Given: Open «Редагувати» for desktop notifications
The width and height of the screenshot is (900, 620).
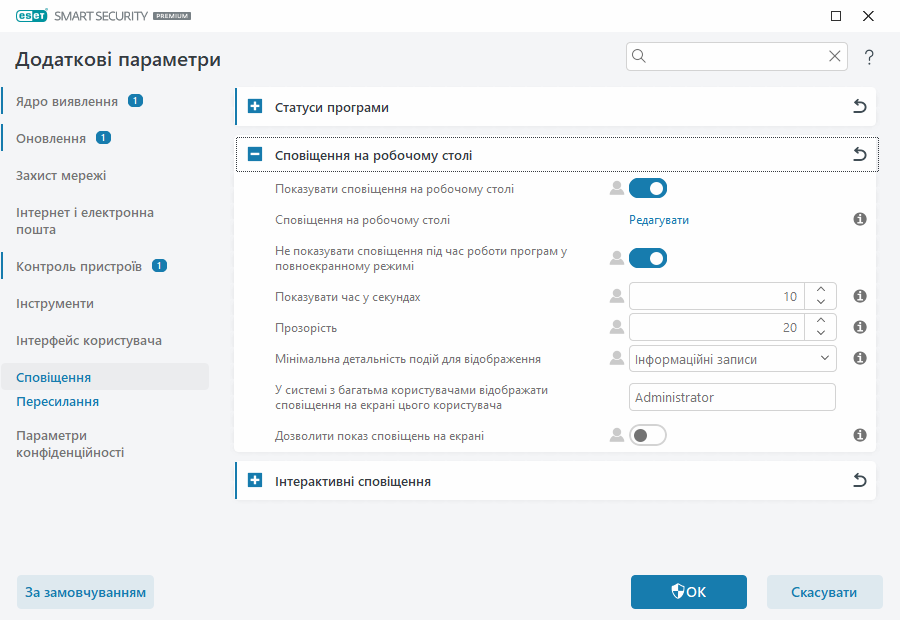Looking at the screenshot, I should 659,218.
